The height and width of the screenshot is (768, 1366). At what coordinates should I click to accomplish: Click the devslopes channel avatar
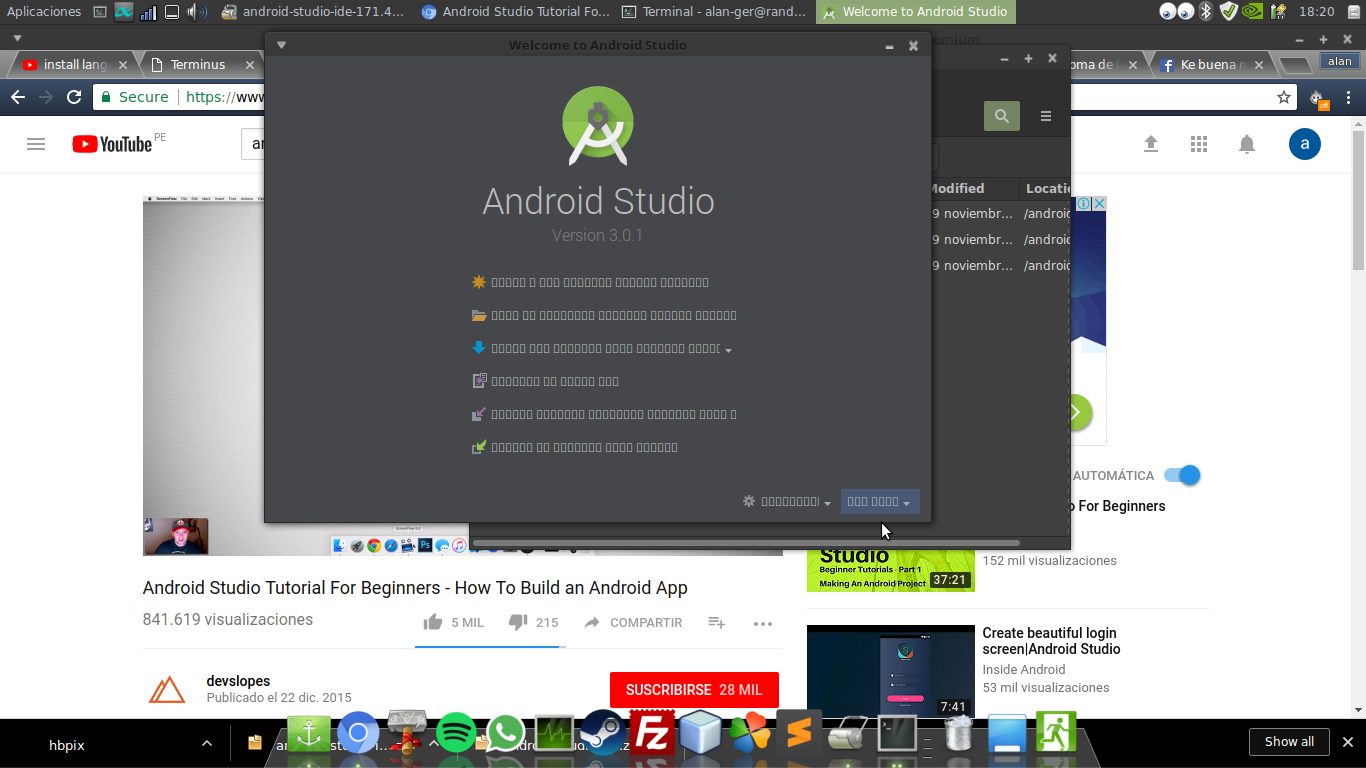tap(167, 690)
